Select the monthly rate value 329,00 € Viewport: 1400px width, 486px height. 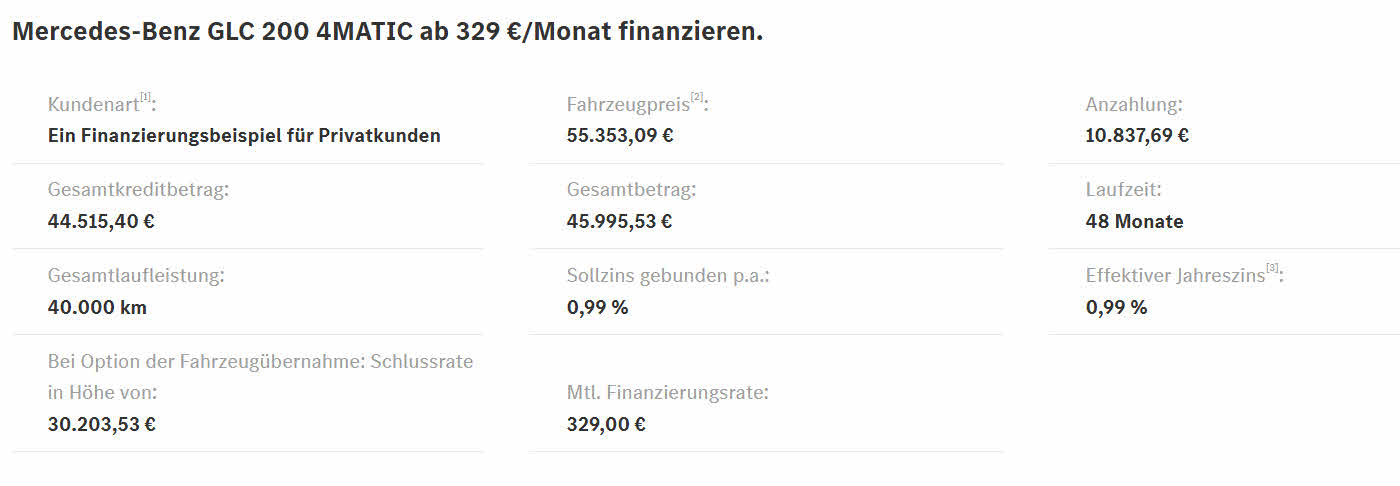coord(606,424)
